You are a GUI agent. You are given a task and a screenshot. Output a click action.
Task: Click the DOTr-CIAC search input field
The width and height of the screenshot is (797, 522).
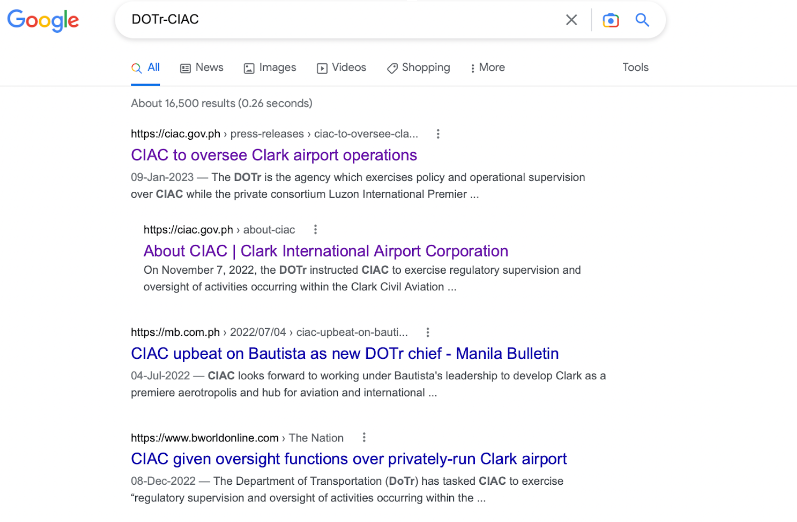(x=340, y=20)
